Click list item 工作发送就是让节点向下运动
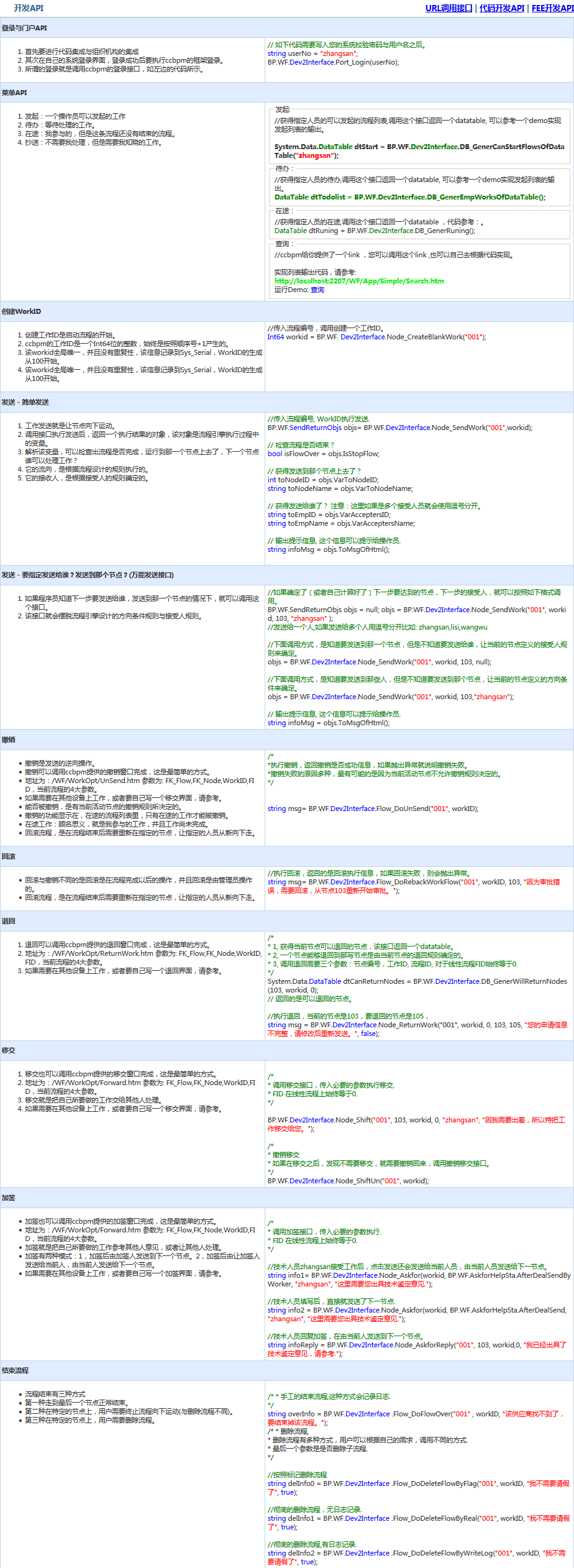The height and width of the screenshot is (1568, 574). (70, 426)
